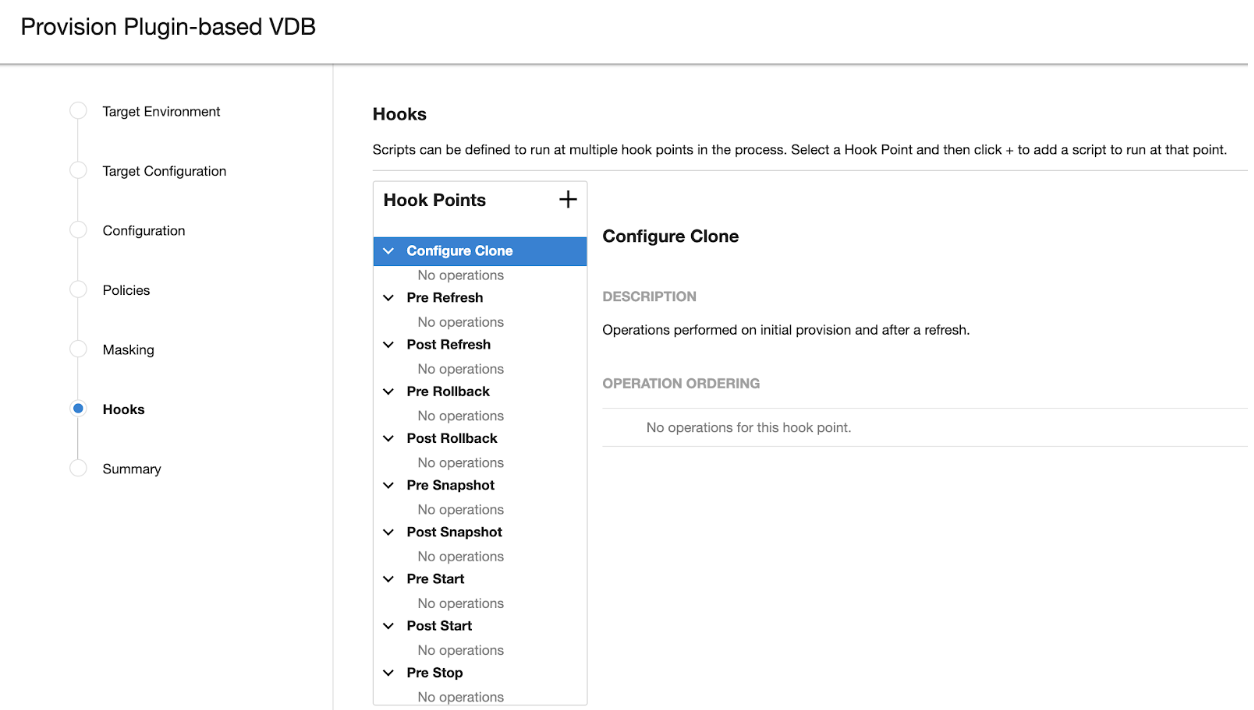The image size is (1254, 710).
Task: Select the Post Snapshot hook point
Action: (x=454, y=532)
